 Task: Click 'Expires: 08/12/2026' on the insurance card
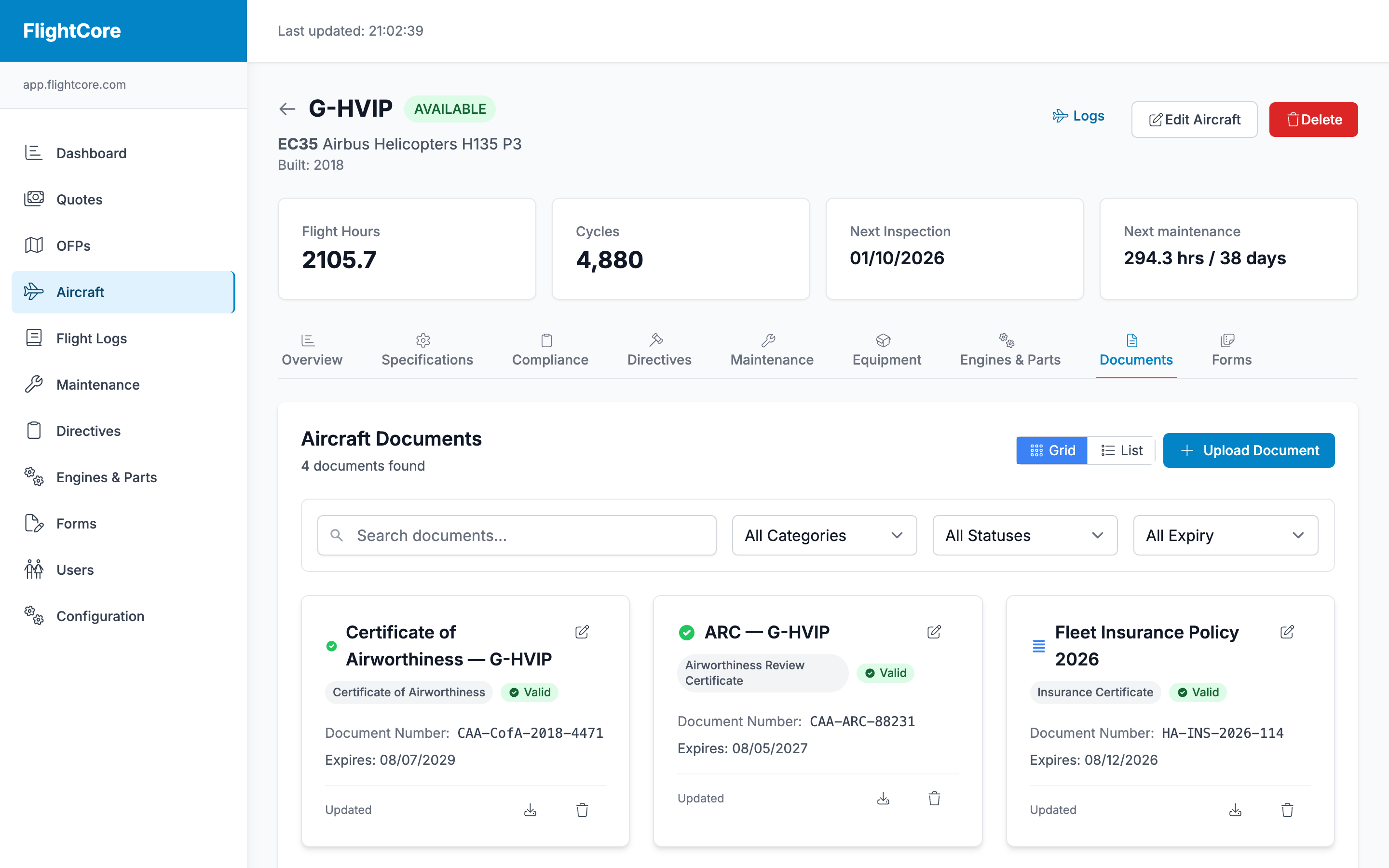click(x=1093, y=760)
